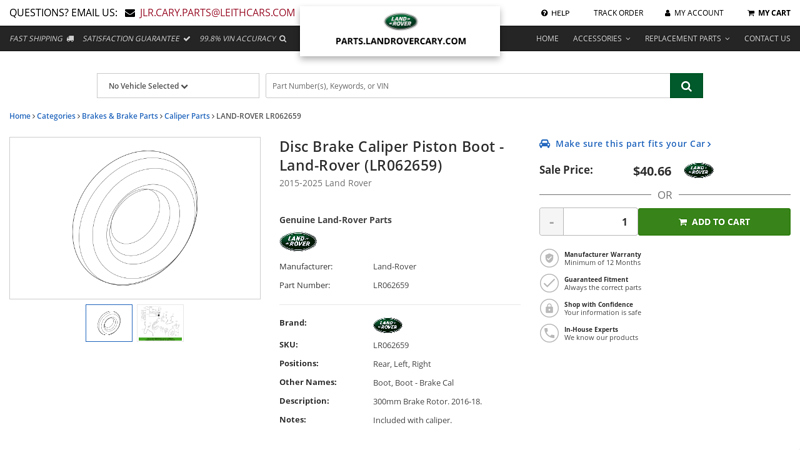Click the $40.66 sale price text
Viewport: 800px width, 450px height.
click(x=652, y=171)
